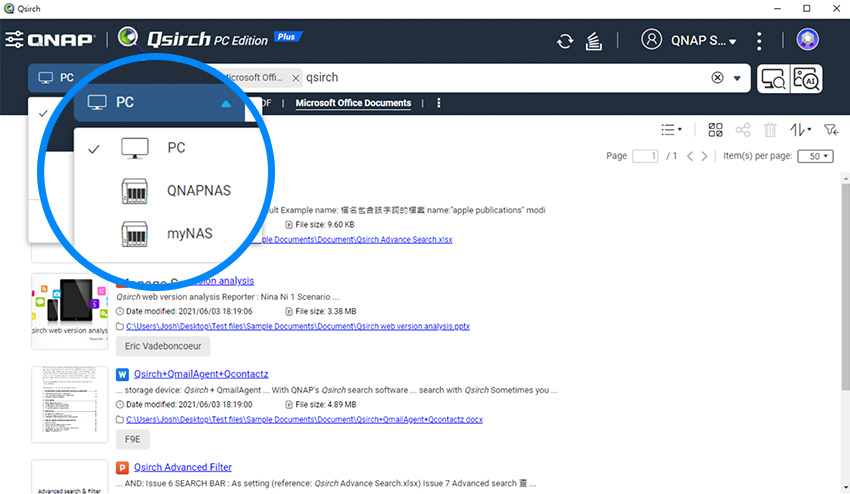The image size is (850, 494).
Task: Switch to grid thumbnail view
Action: [715, 130]
